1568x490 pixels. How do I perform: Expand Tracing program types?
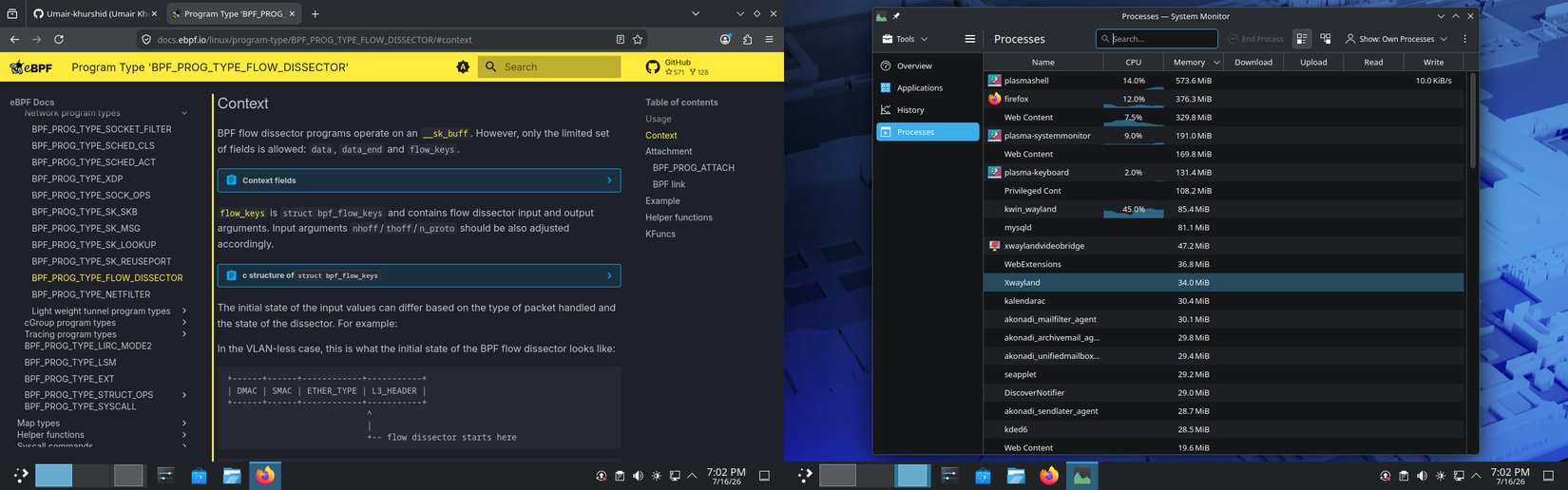pos(184,334)
